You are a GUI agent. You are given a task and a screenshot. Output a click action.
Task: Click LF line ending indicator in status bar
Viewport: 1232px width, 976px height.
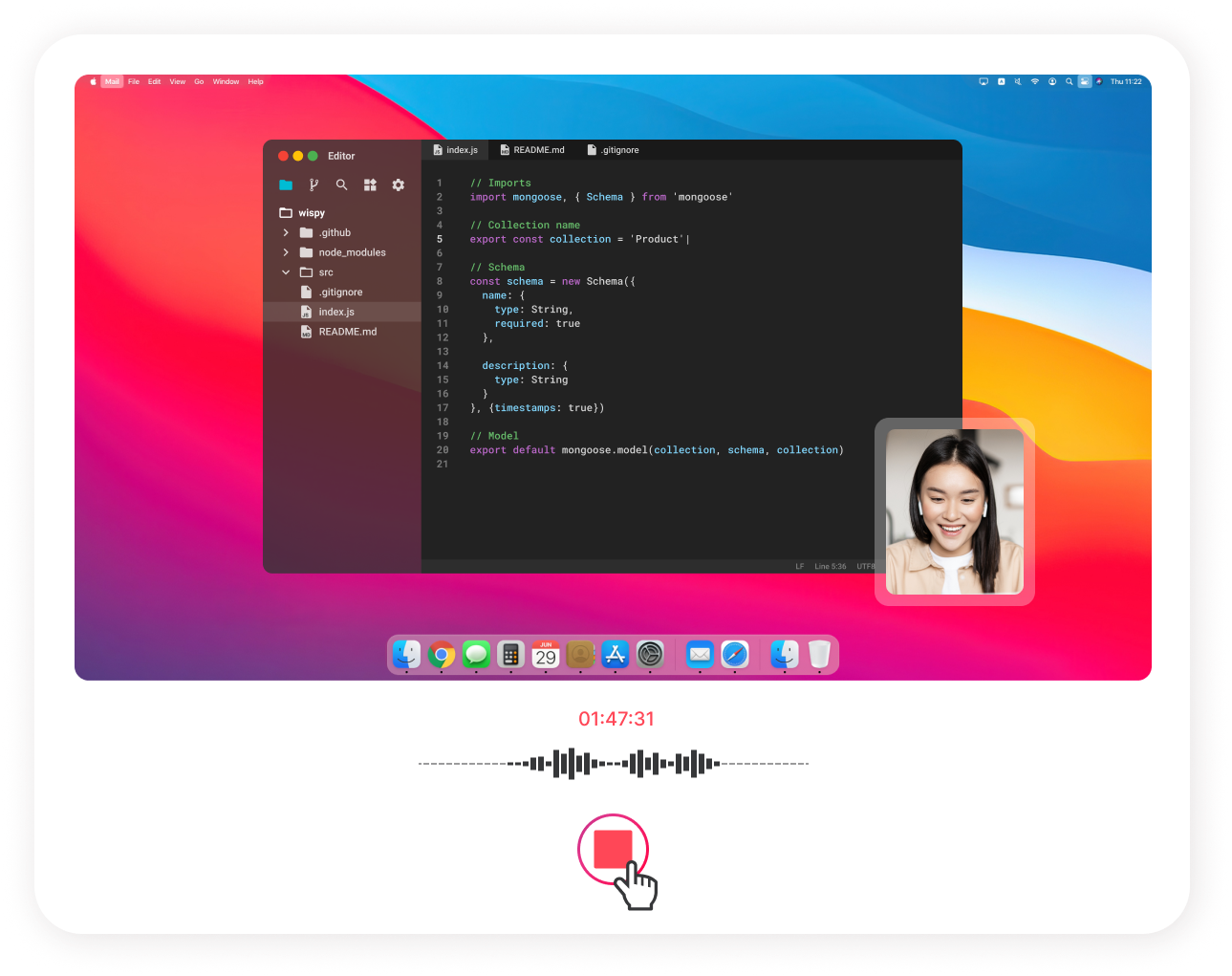point(800,567)
